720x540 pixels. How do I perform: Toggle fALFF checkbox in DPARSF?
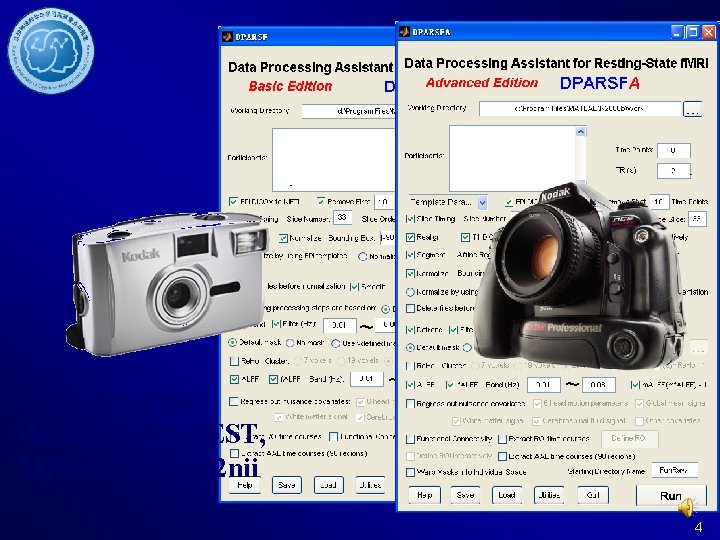tap(273, 379)
